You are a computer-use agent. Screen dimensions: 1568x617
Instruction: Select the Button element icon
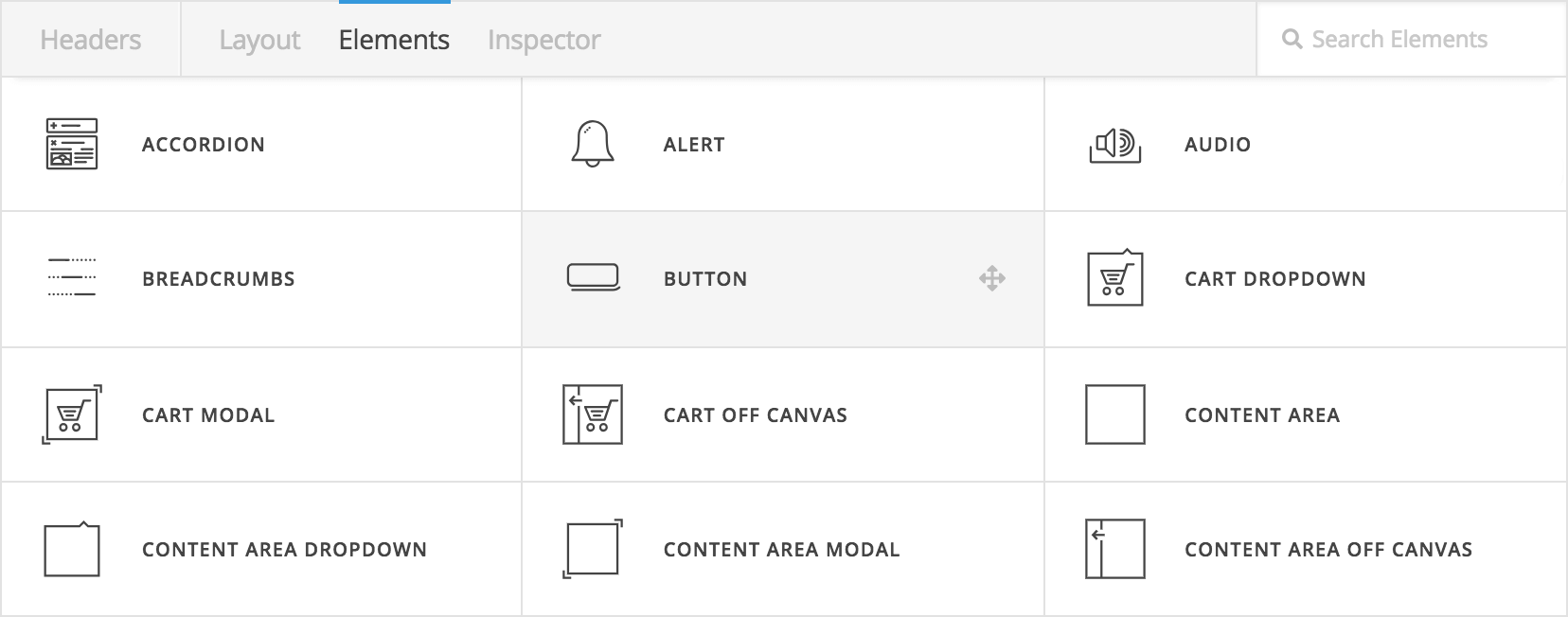click(593, 279)
